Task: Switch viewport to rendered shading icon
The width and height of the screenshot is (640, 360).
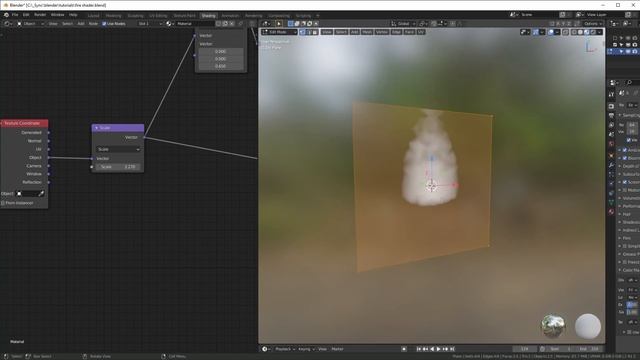Action: 593,32
